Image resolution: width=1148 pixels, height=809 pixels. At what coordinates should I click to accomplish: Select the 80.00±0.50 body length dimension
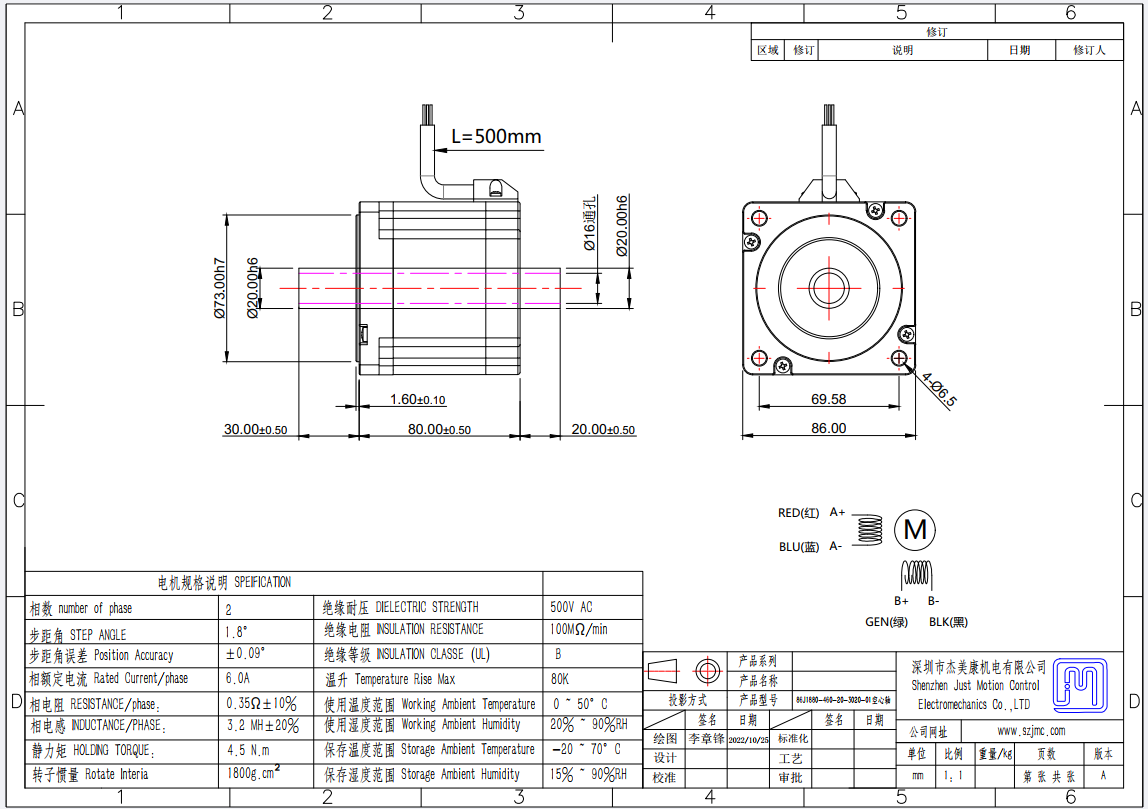pyautogui.click(x=438, y=429)
